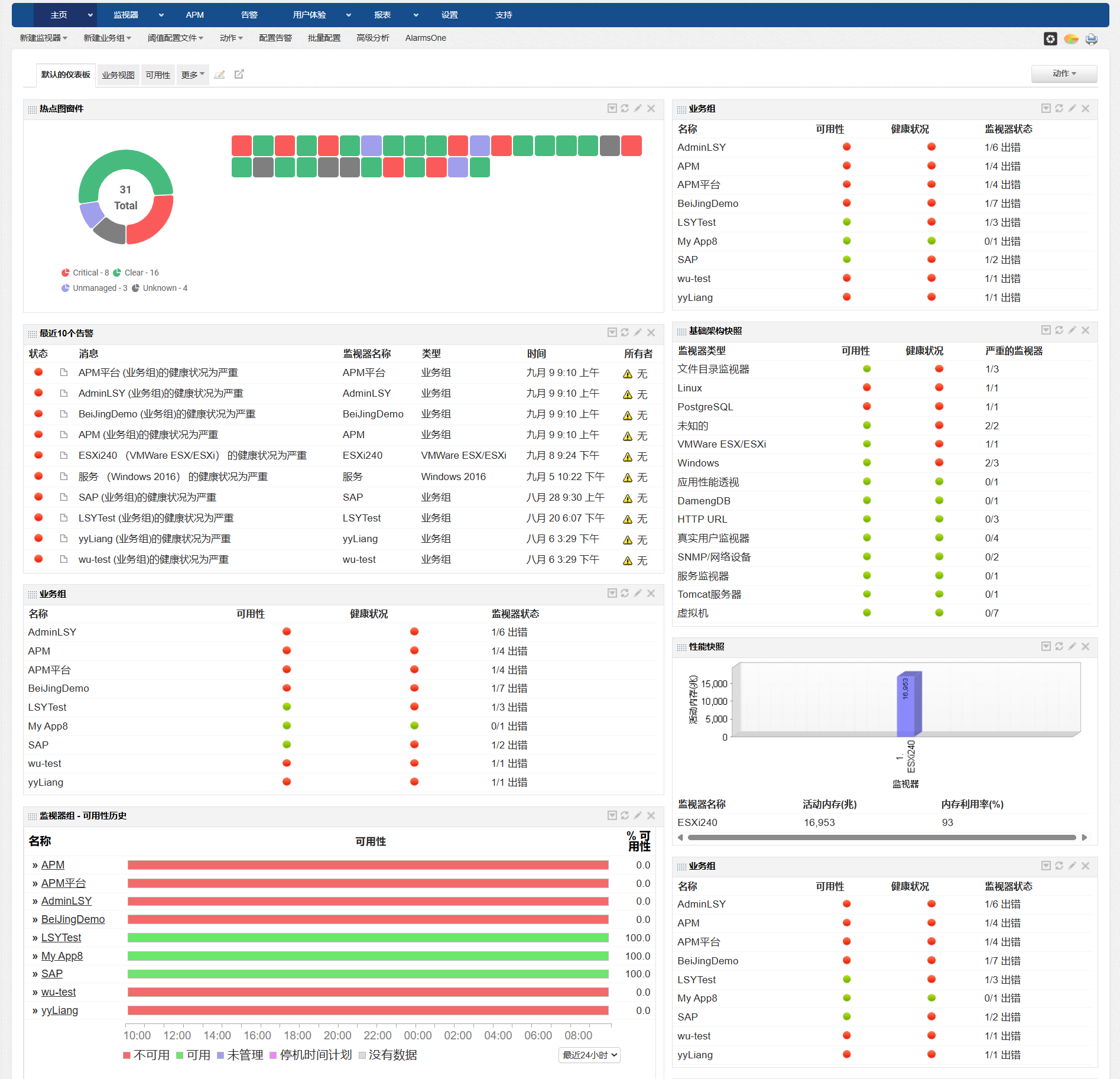
Task: Click the warning icon in the LSYTest alarm row
Action: 628,519
